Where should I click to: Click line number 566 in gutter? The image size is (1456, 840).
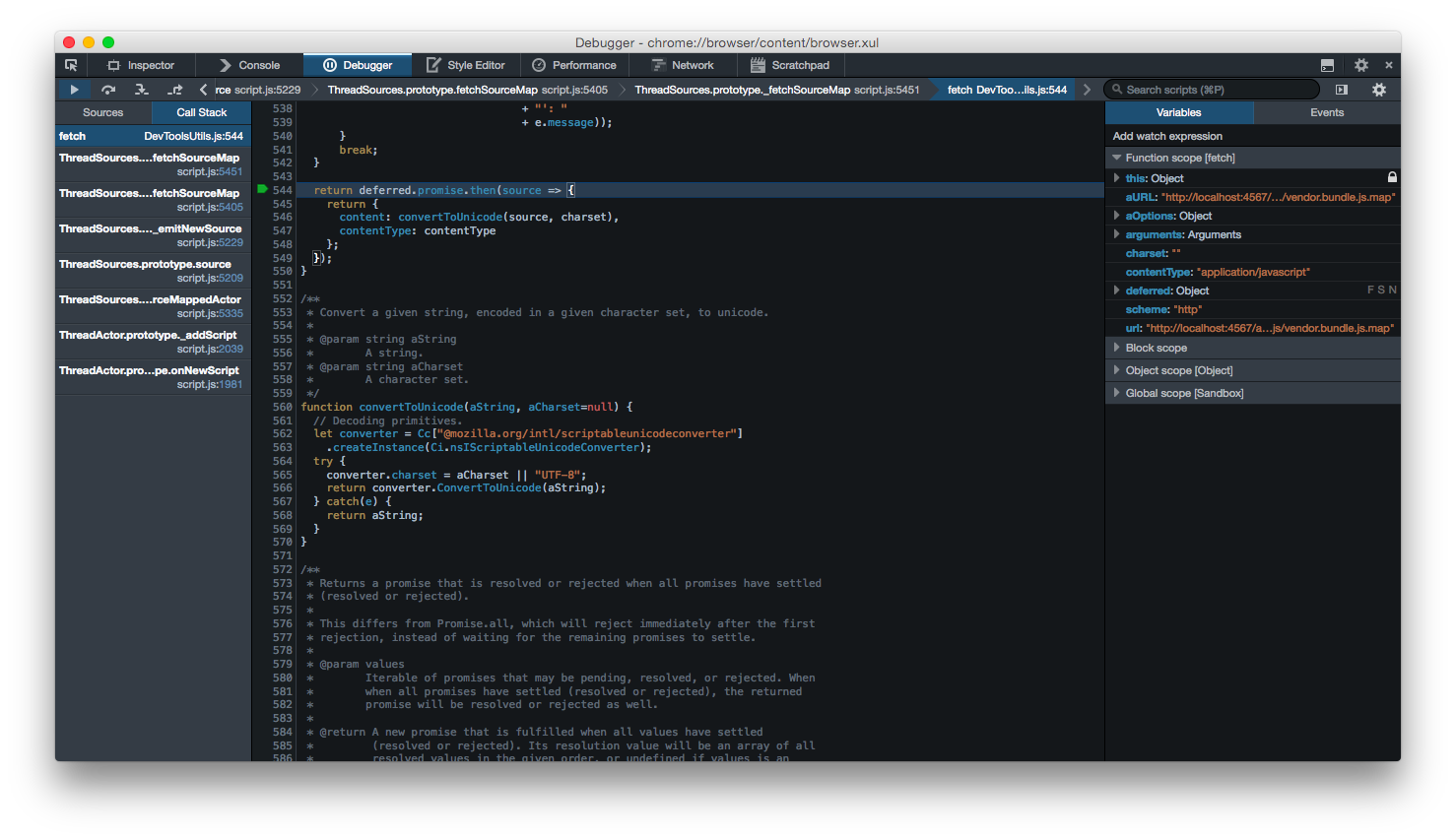coord(283,487)
